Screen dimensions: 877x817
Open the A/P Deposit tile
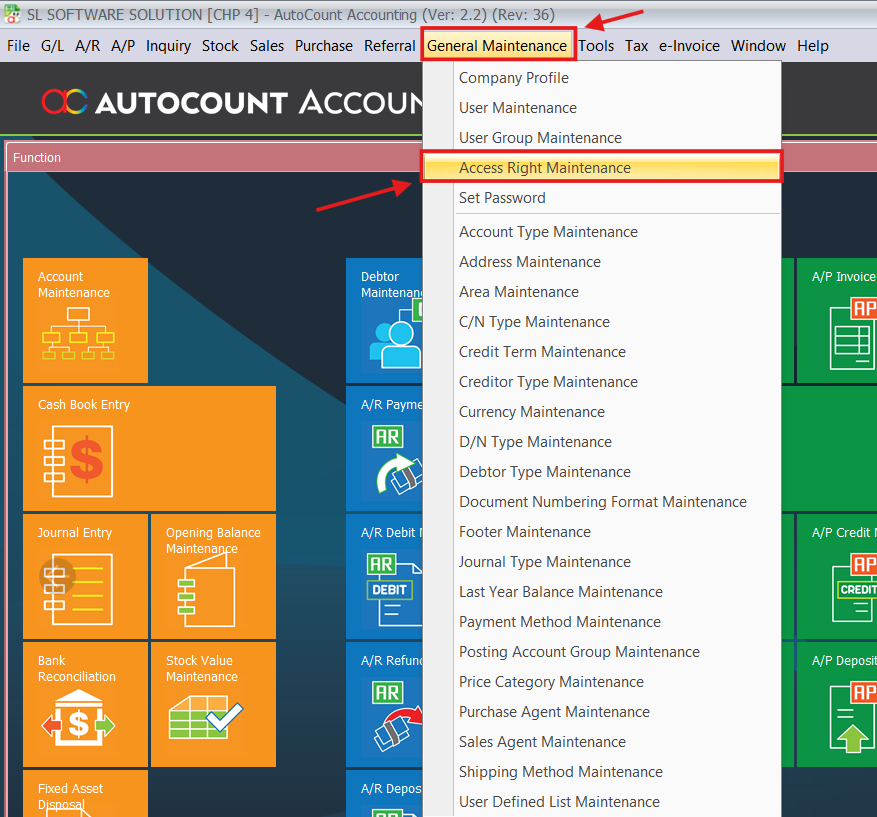click(x=838, y=704)
